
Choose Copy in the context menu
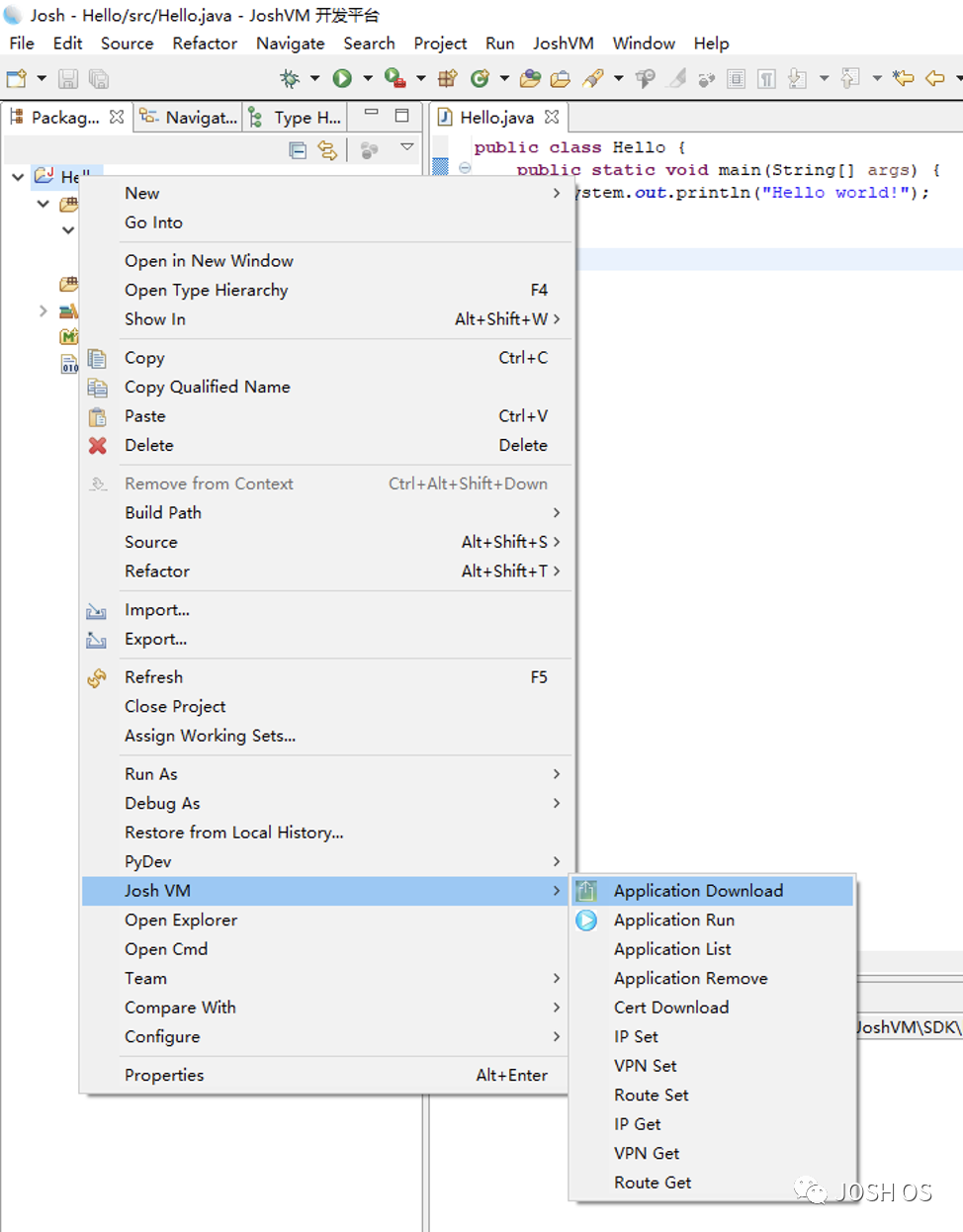pyautogui.click(x=326, y=358)
